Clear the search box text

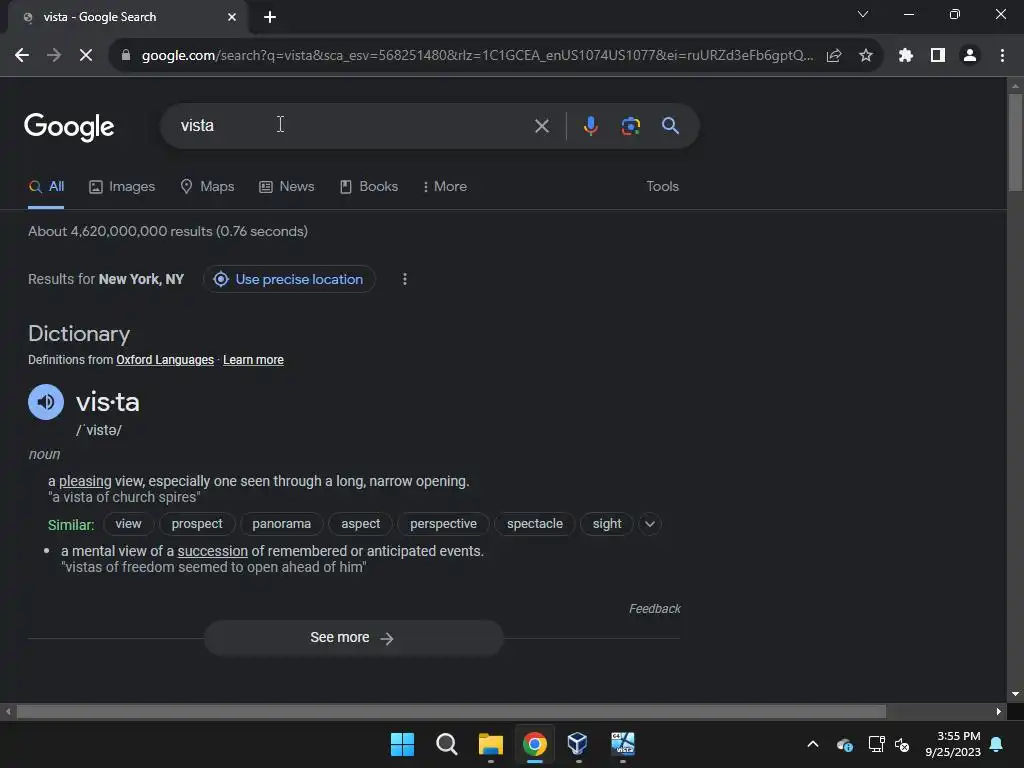[x=542, y=126]
